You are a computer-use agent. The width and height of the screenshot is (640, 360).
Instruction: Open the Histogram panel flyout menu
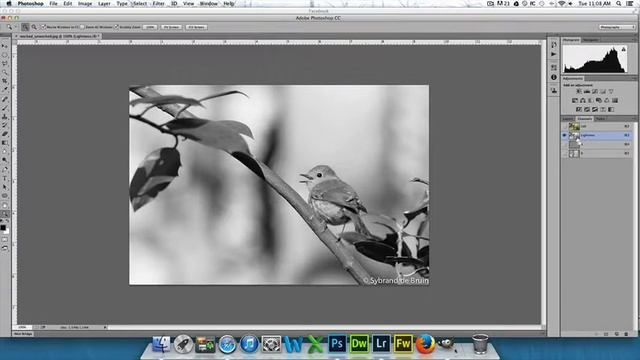(x=634, y=40)
